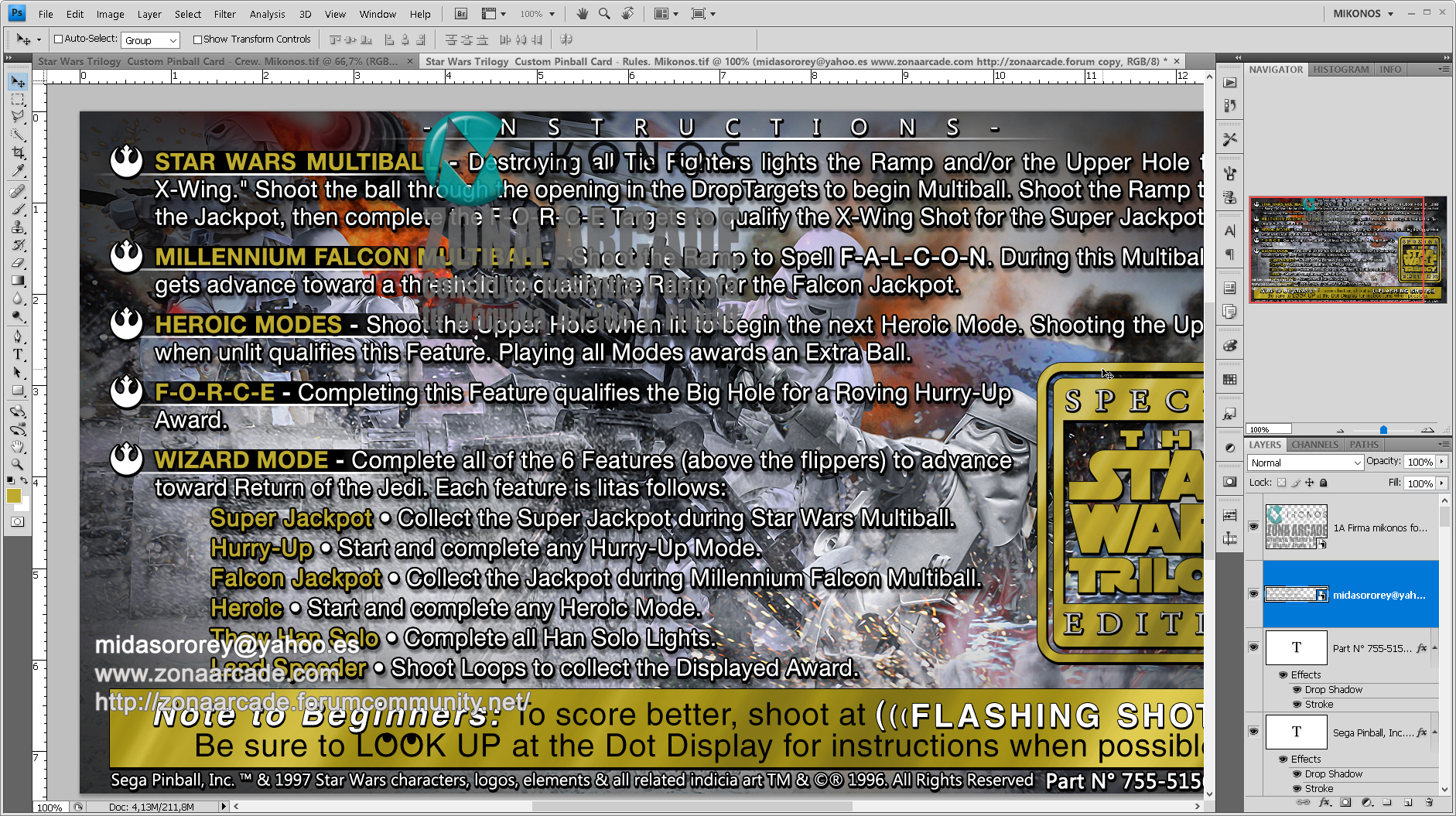Select the Dodge tool
The image size is (1456, 816).
tap(18, 316)
